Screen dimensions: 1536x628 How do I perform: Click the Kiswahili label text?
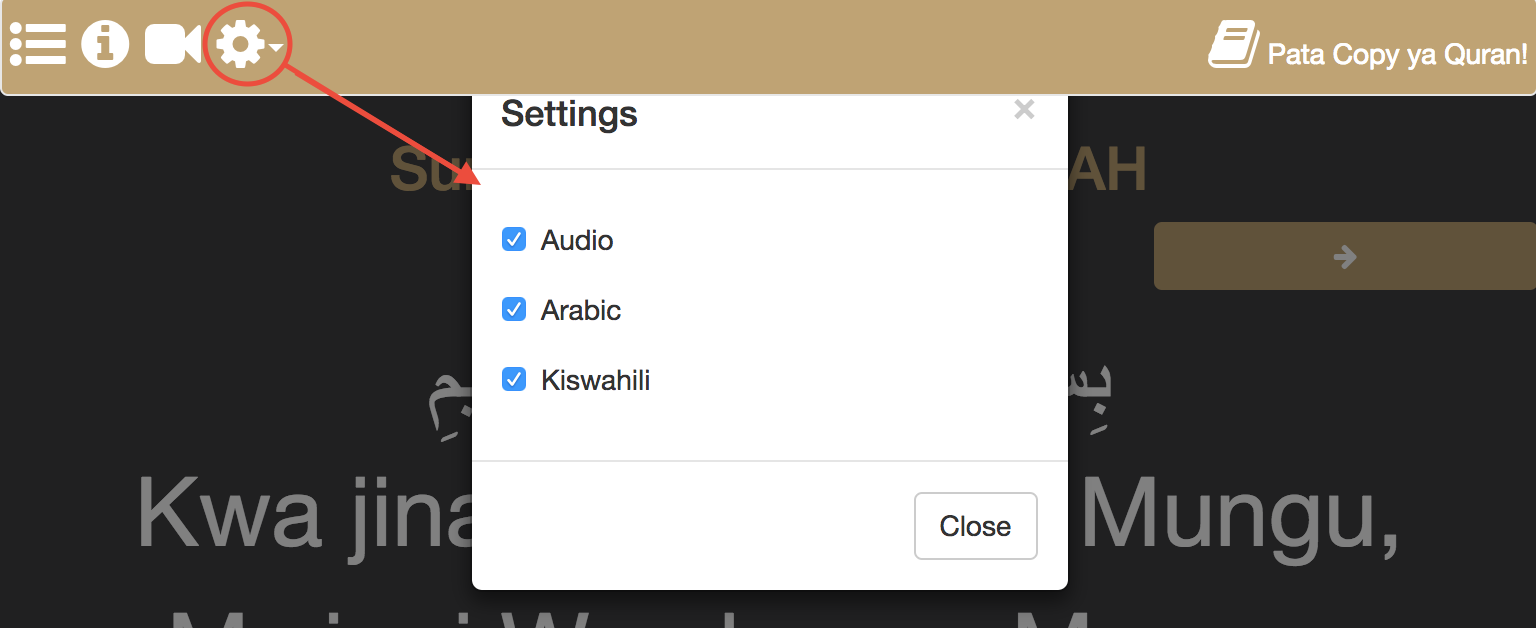click(596, 380)
